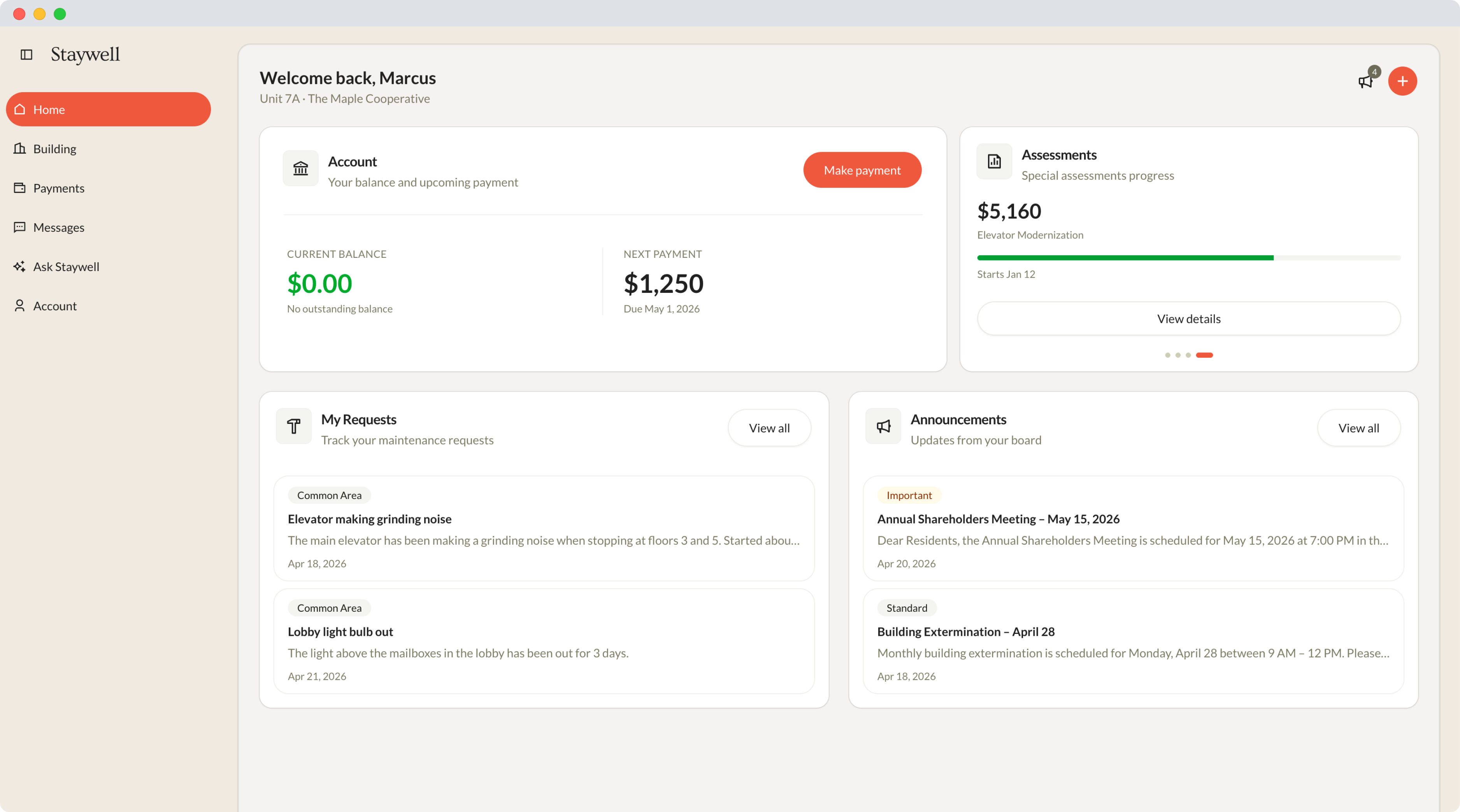Open Building Extermination – April 28 announcement
1460x812 pixels.
tap(1133, 641)
